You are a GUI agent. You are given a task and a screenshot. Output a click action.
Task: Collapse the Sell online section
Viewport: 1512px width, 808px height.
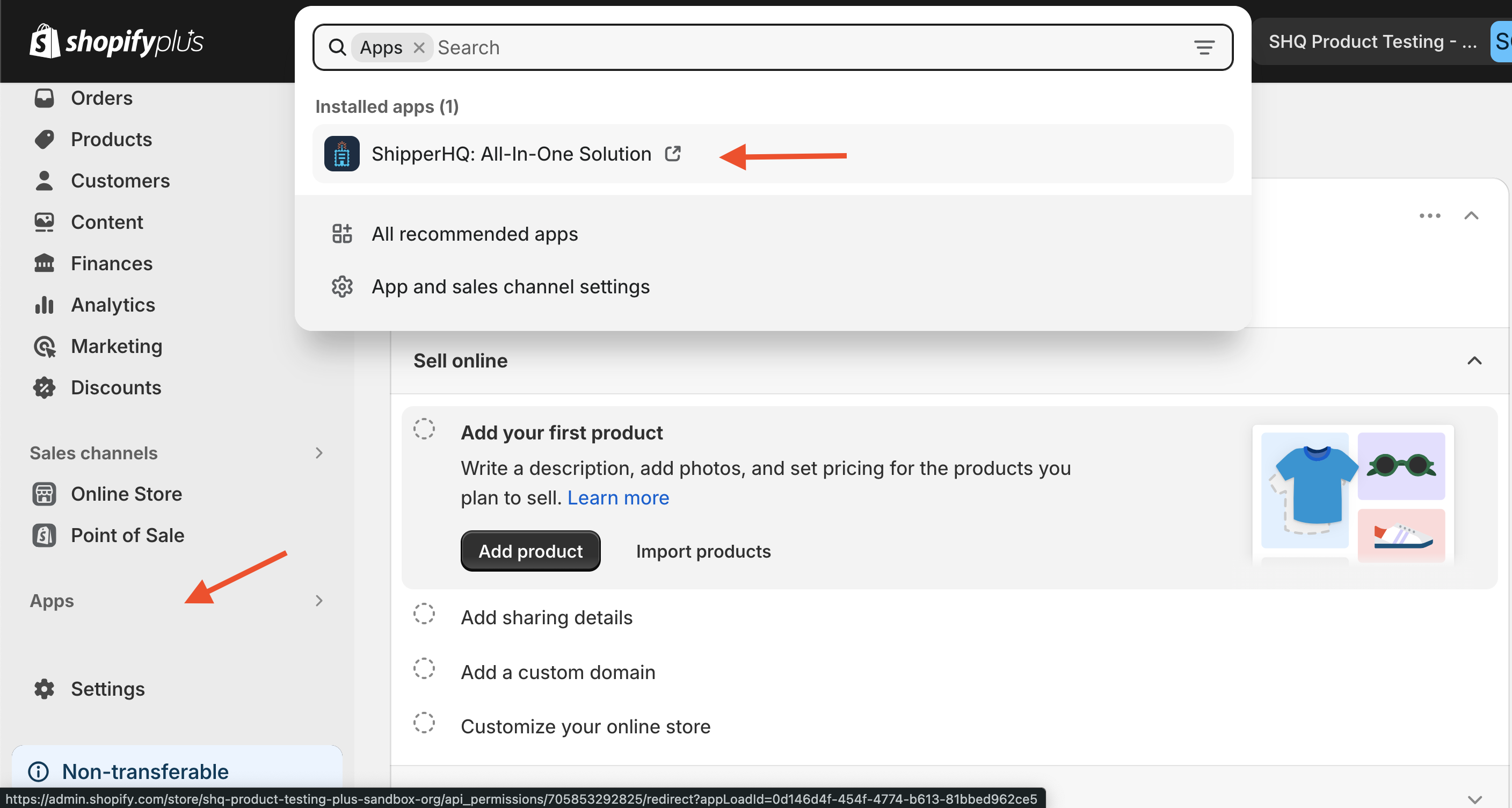click(x=1474, y=360)
